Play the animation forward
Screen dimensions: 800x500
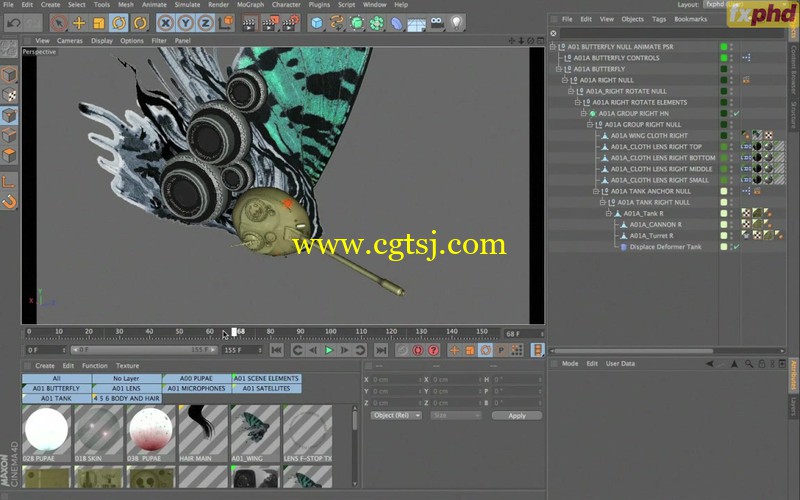pyautogui.click(x=329, y=350)
